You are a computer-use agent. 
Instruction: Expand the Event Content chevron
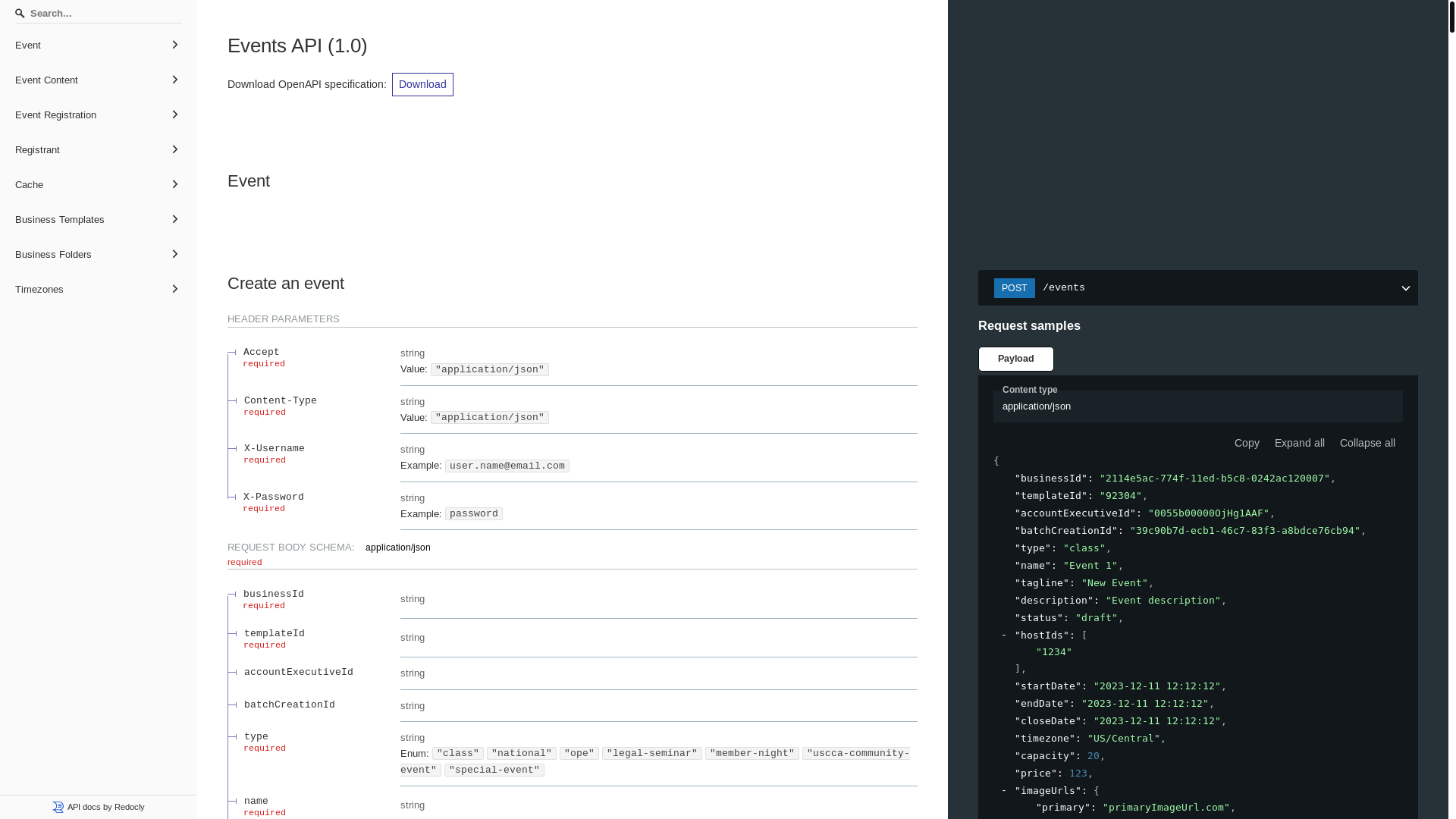click(174, 80)
